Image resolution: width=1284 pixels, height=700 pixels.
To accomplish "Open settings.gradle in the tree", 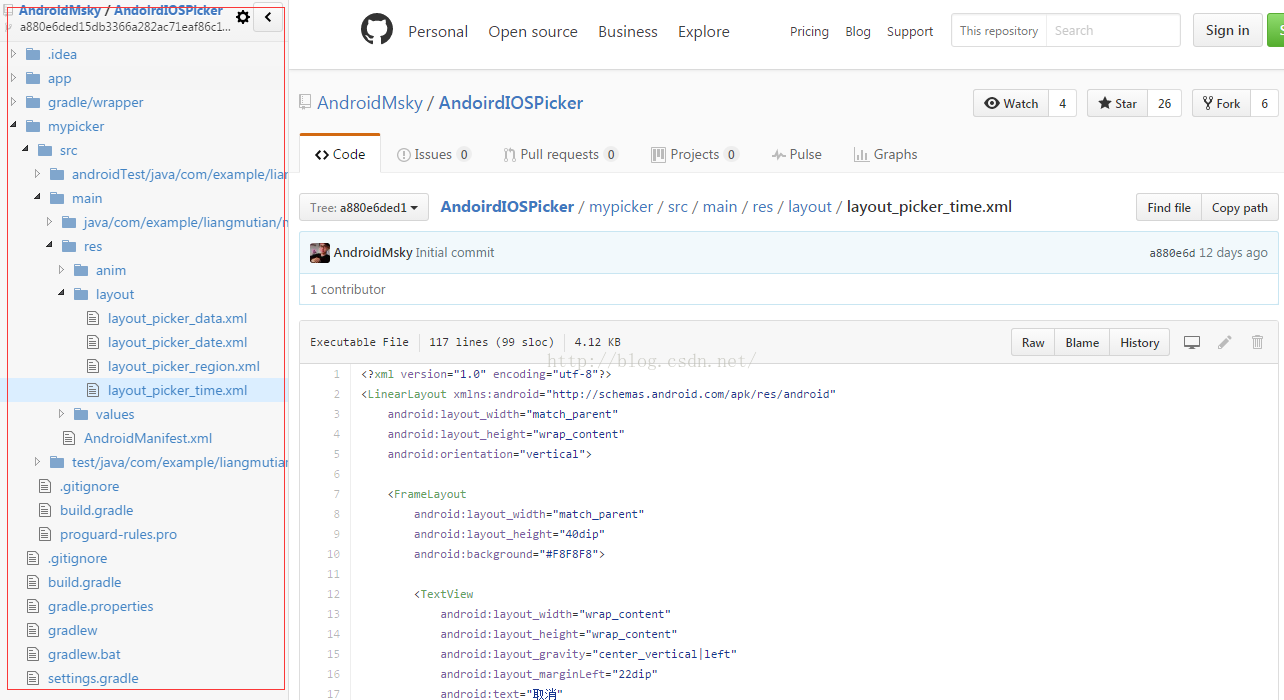I will [93, 678].
